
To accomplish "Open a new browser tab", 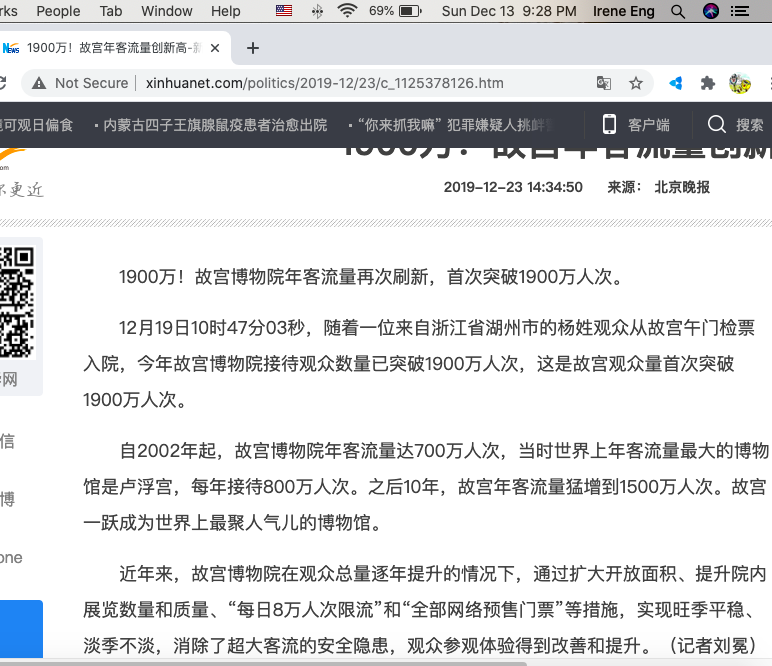I will click(253, 48).
